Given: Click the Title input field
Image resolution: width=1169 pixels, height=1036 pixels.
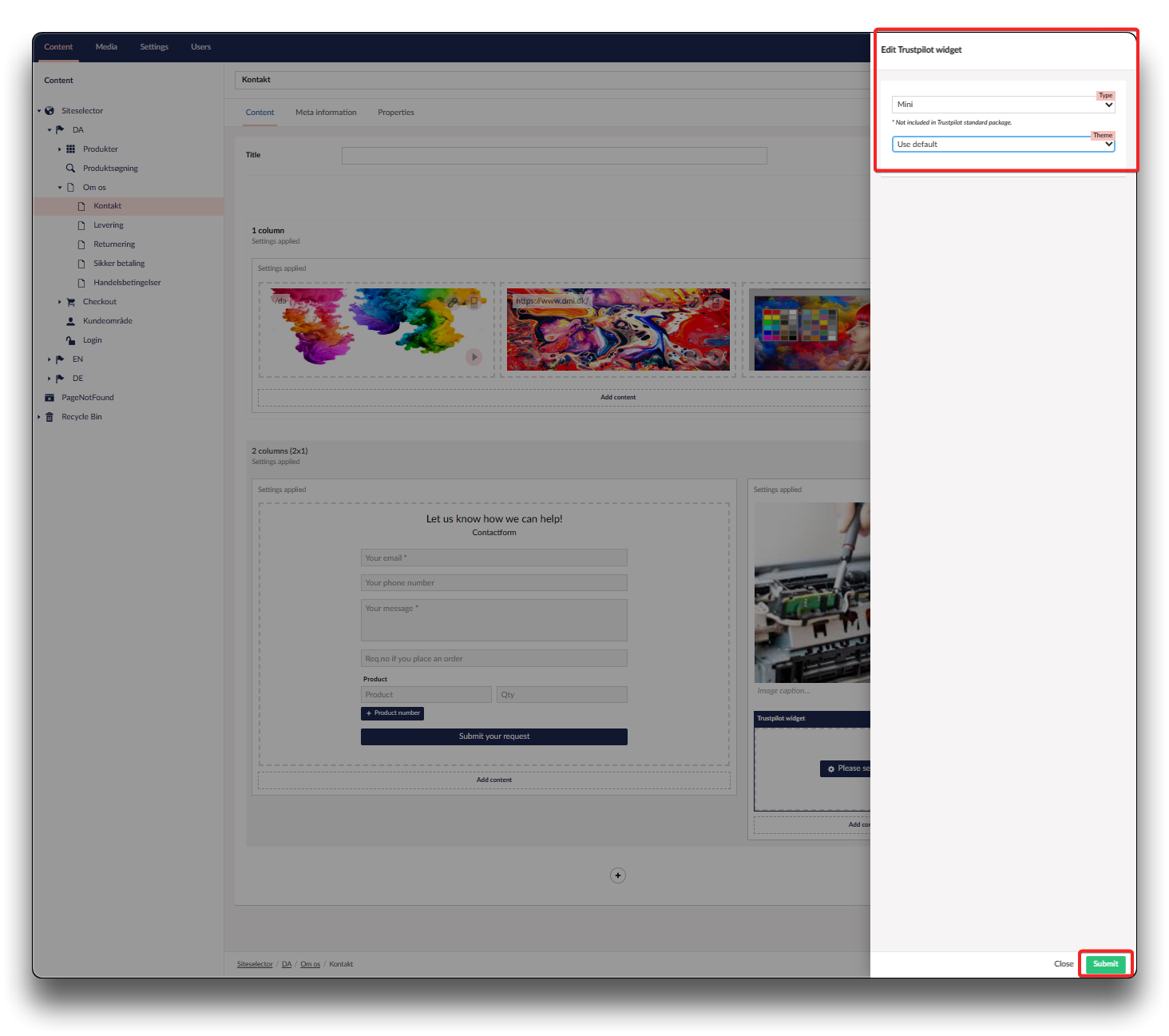Looking at the screenshot, I should tap(554, 156).
